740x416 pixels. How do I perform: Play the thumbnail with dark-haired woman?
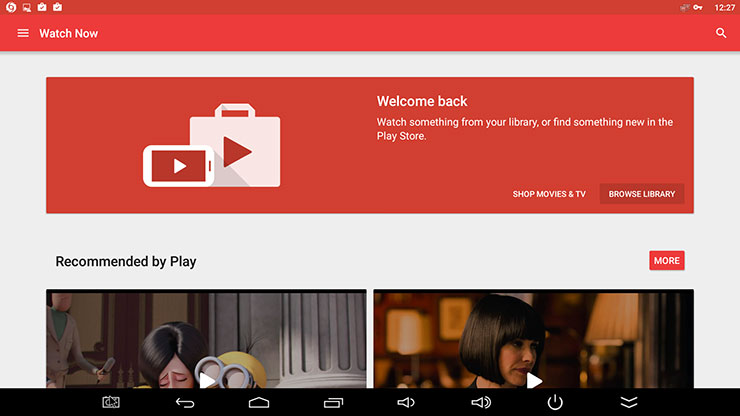point(533,339)
